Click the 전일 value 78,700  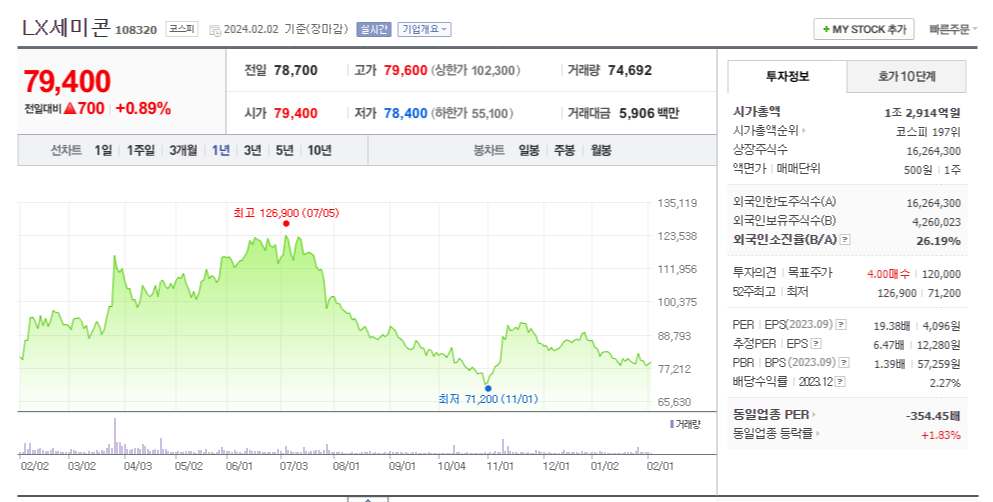tap(296, 71)
